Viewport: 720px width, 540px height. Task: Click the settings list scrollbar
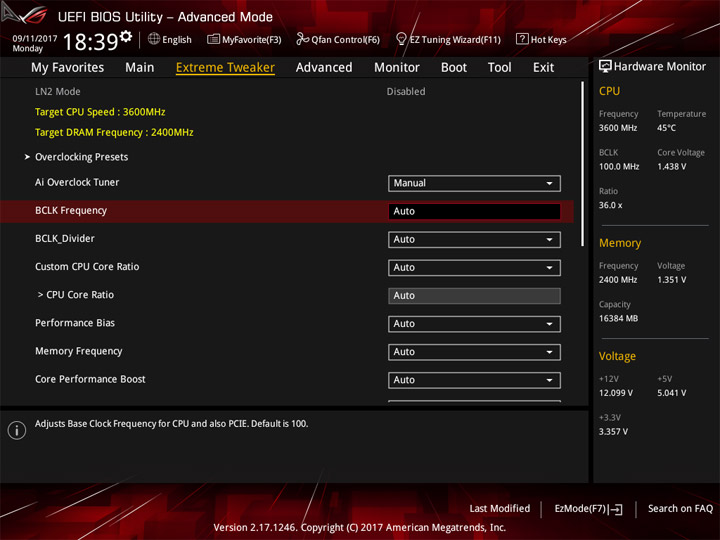[583, 164]
